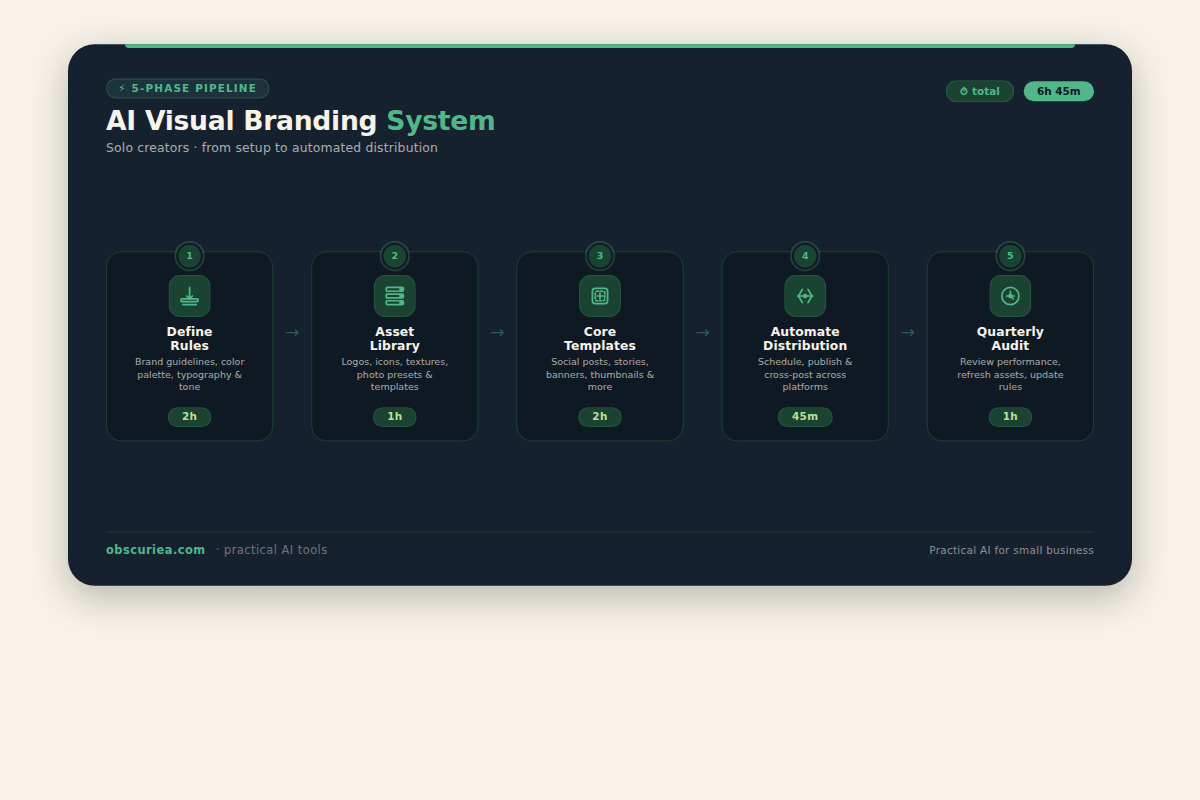Open the obscuriea.com link

[x=156, y=550]
